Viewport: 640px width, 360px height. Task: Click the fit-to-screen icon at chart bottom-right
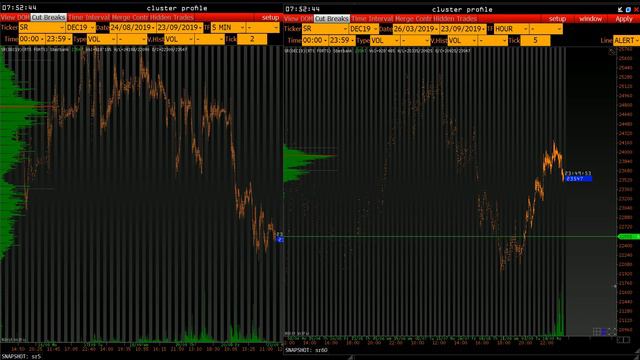point(612,332)
